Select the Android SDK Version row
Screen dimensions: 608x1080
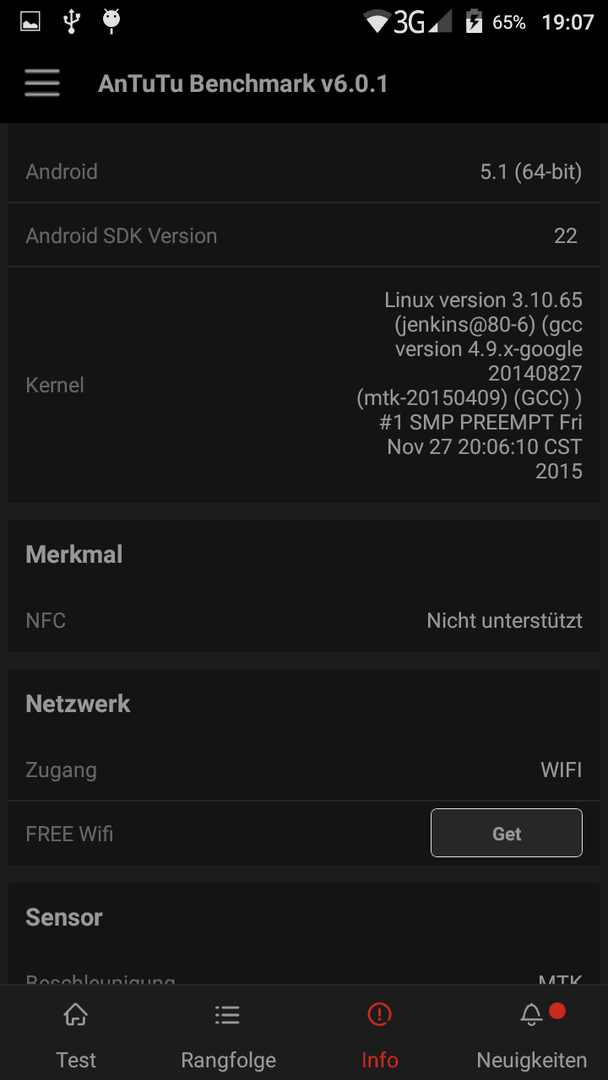click(x=304, y=236)
